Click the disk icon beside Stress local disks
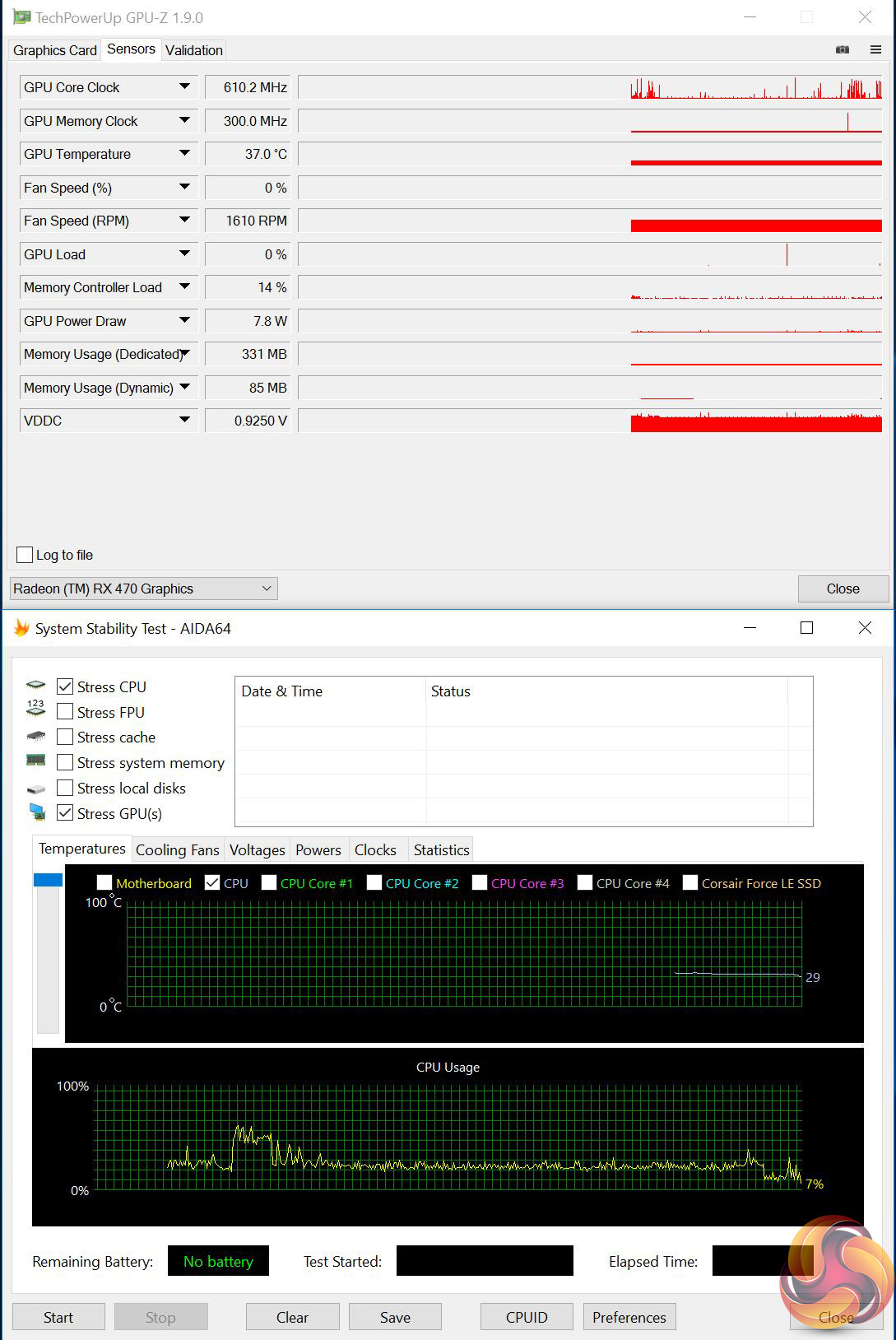This screenshot has height=1340, width=896. point(35,789)
